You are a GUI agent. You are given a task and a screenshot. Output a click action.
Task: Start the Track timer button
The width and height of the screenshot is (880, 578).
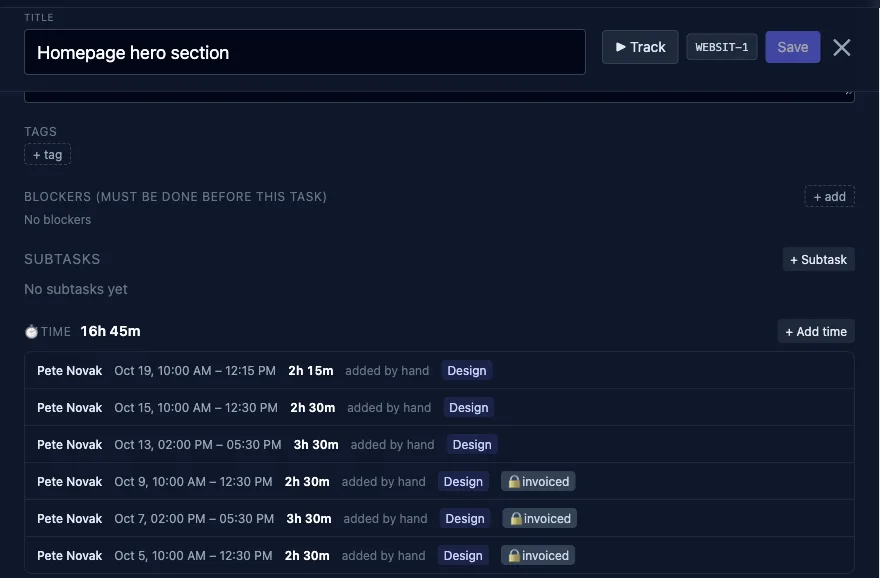click(x=640, y=47)
